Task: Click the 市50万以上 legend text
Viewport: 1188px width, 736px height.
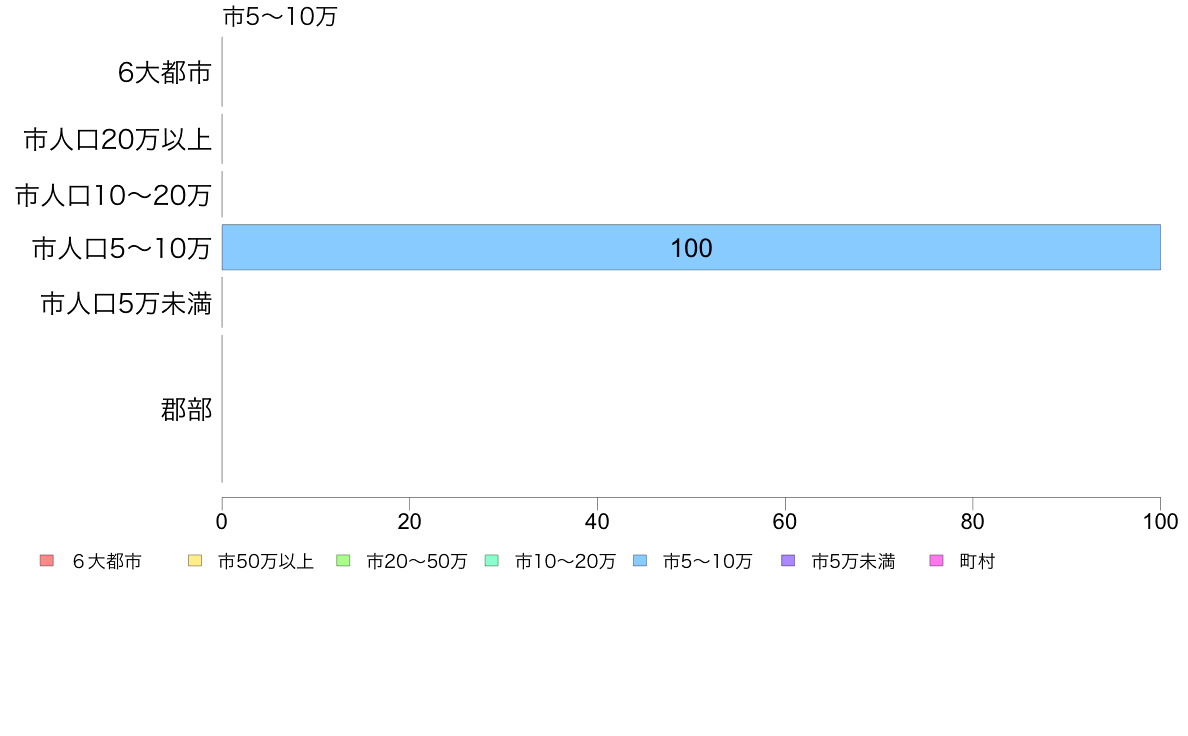Action: (x=265, y=562)
